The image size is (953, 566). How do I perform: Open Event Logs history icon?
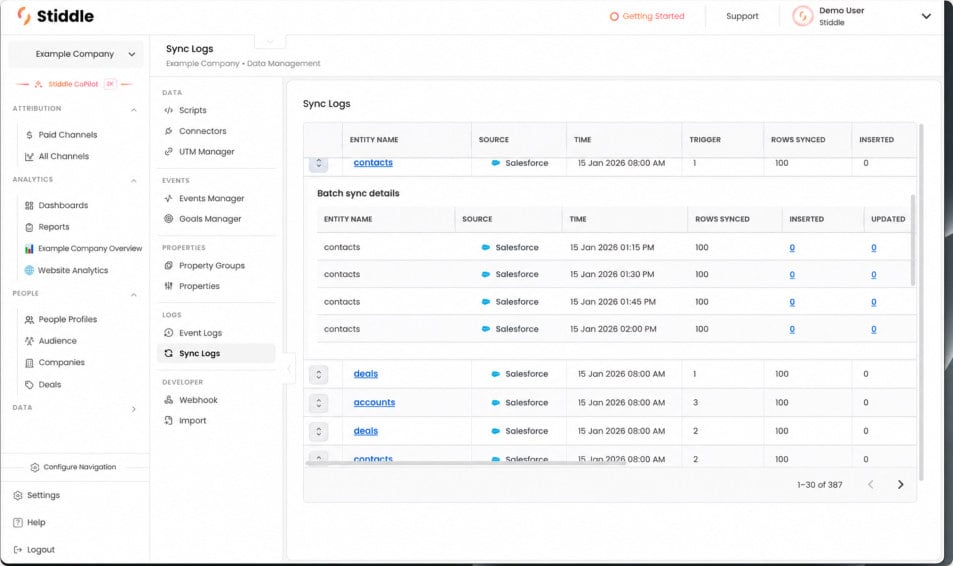click(x=169, y=333)
